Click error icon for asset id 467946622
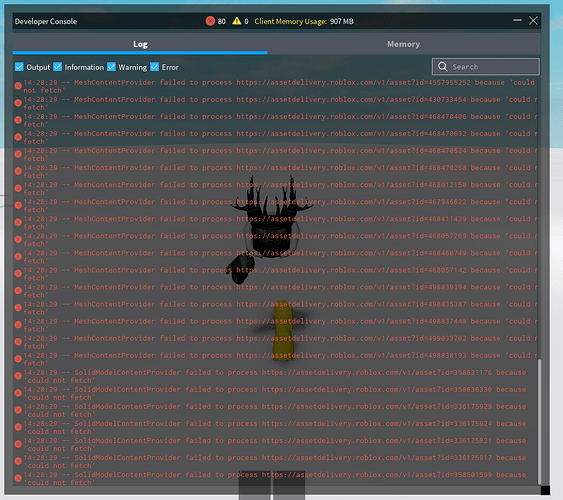This screenshot has width=563, height=500. coord(18,205)
